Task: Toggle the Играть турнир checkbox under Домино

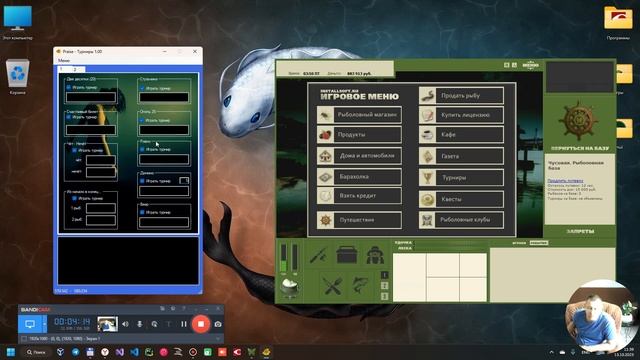Action: 142,181
